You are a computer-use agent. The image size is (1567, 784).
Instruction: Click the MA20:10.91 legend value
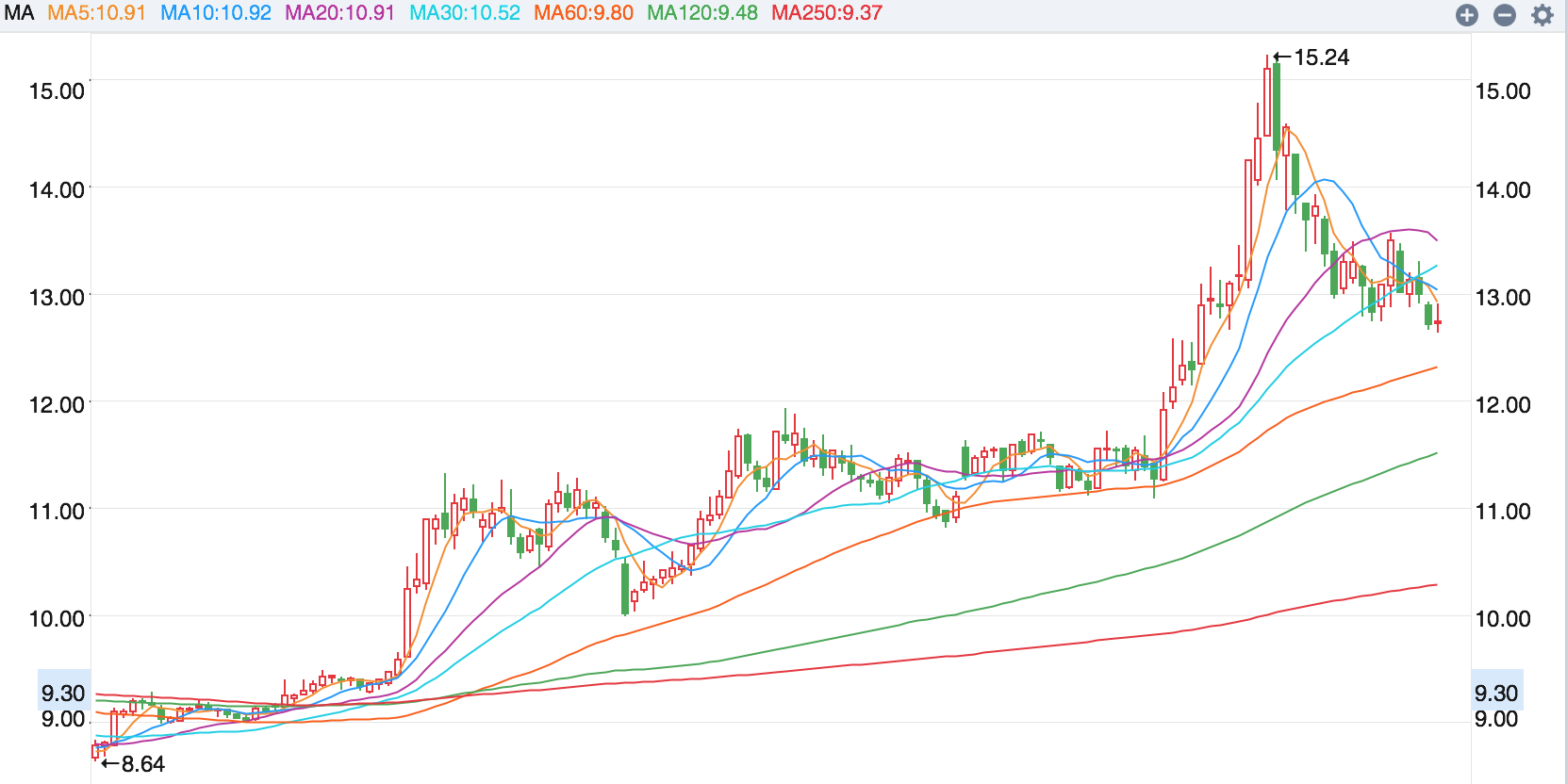pyautogui.click(x=340, y=13)
